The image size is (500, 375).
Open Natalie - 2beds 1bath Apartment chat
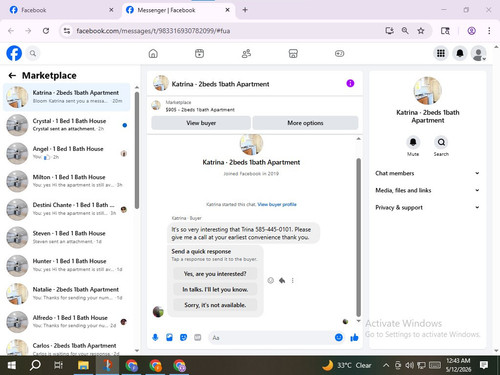pyautogui.click(x=67, y=294)
